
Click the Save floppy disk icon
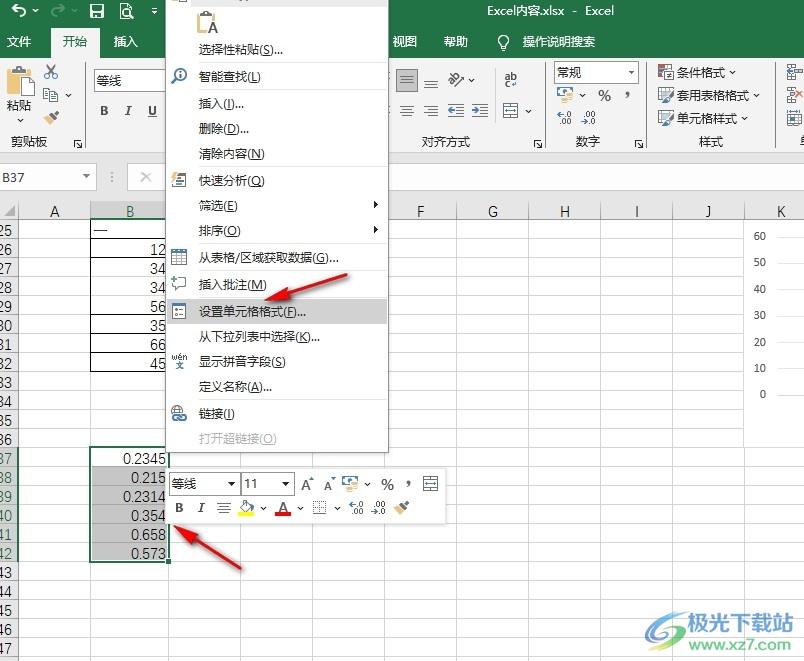(x=96, y=11)
